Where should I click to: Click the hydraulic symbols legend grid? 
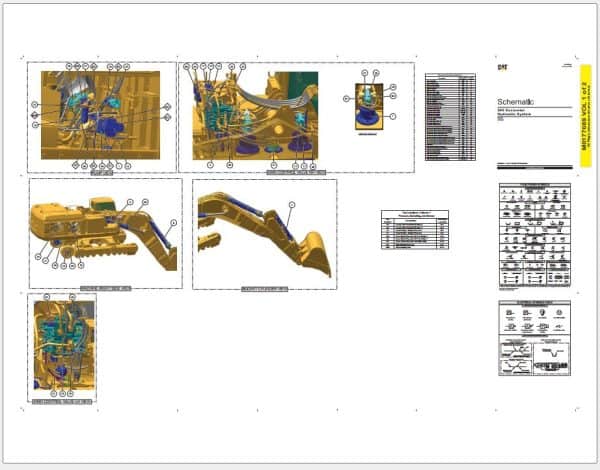coord(535,235)
